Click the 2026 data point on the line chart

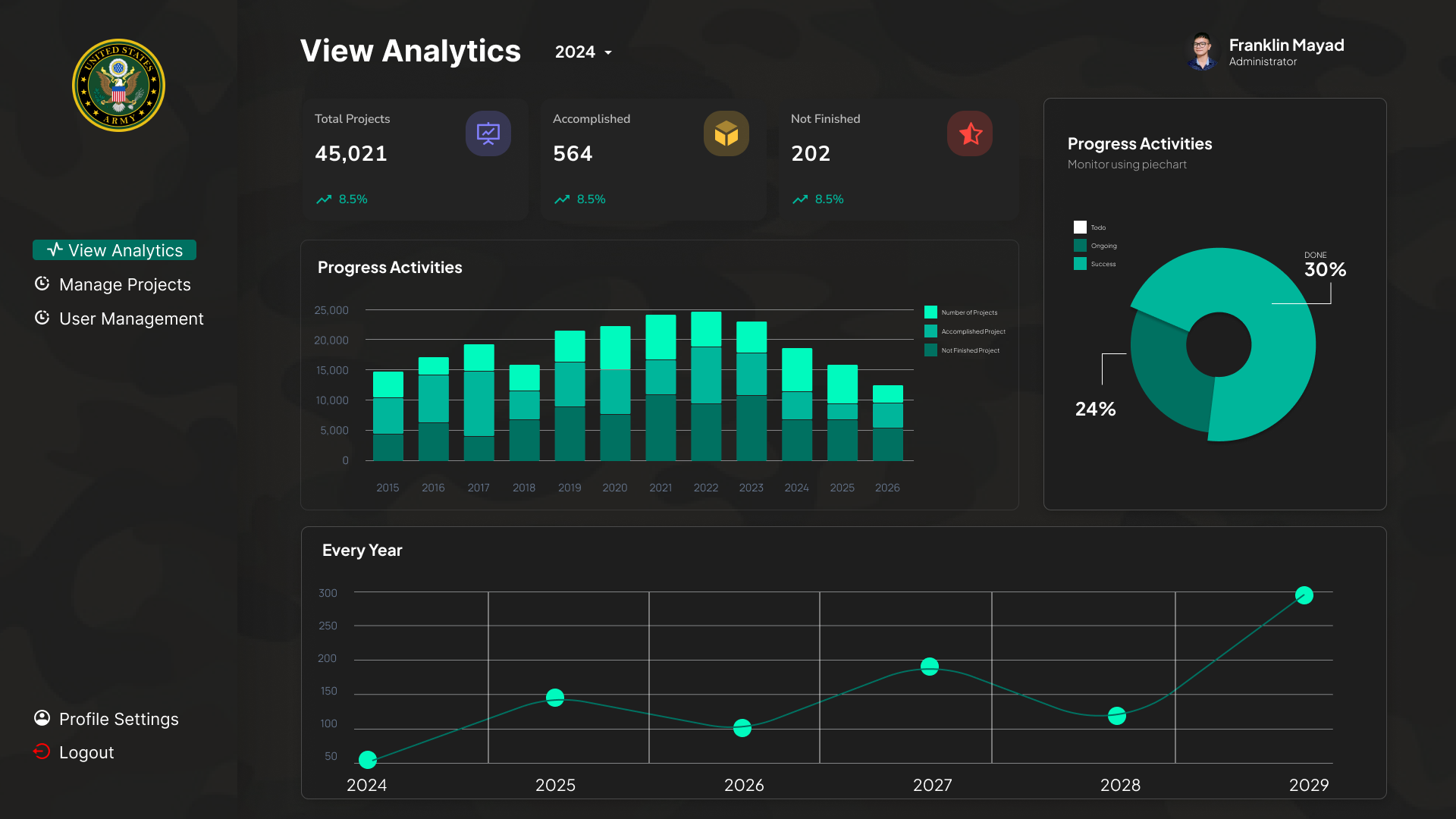click(x=742, y=728)
